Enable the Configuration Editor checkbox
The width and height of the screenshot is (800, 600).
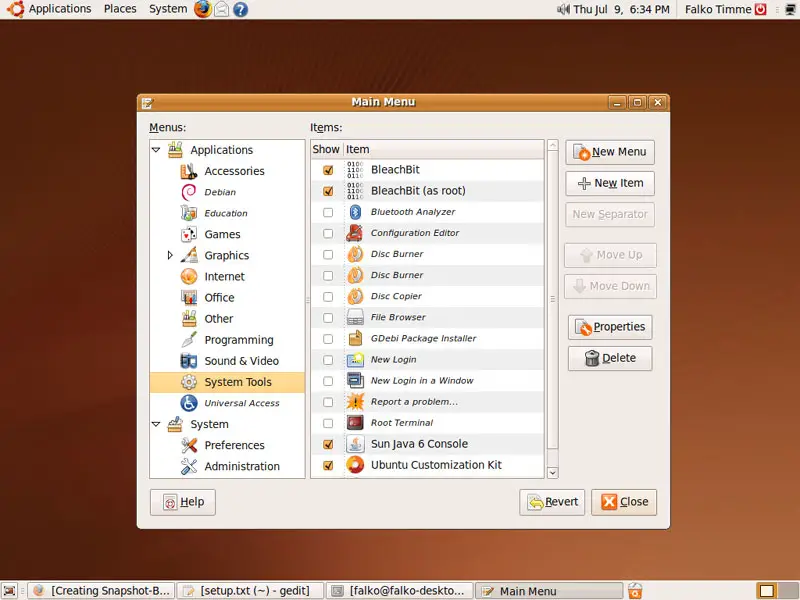click(328, 233)
